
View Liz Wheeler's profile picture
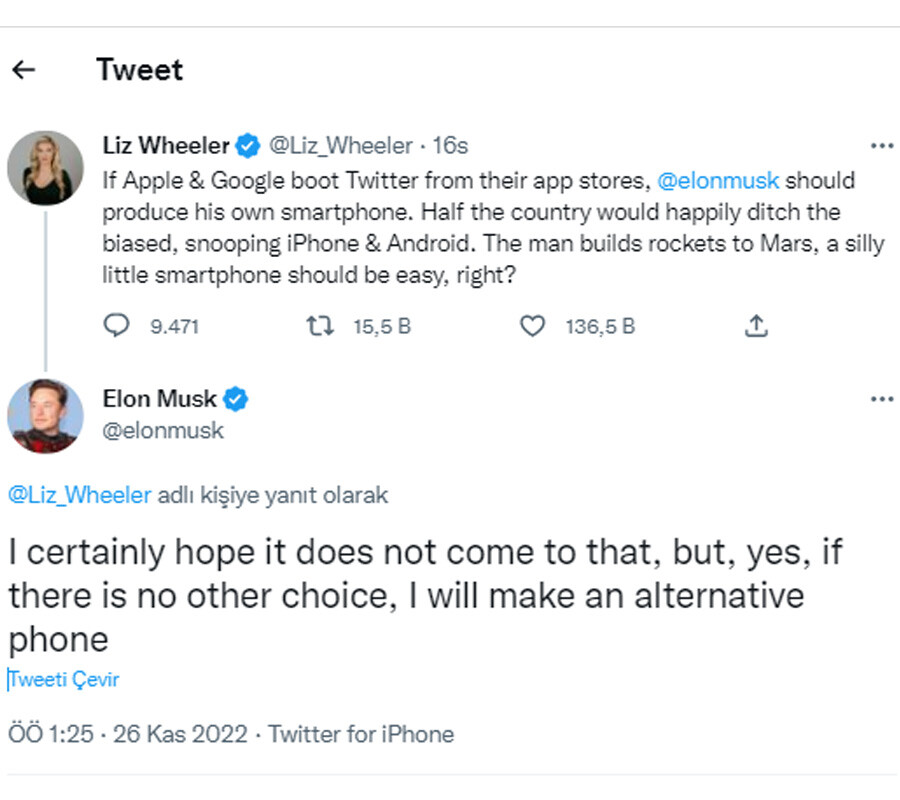[45, 167]
